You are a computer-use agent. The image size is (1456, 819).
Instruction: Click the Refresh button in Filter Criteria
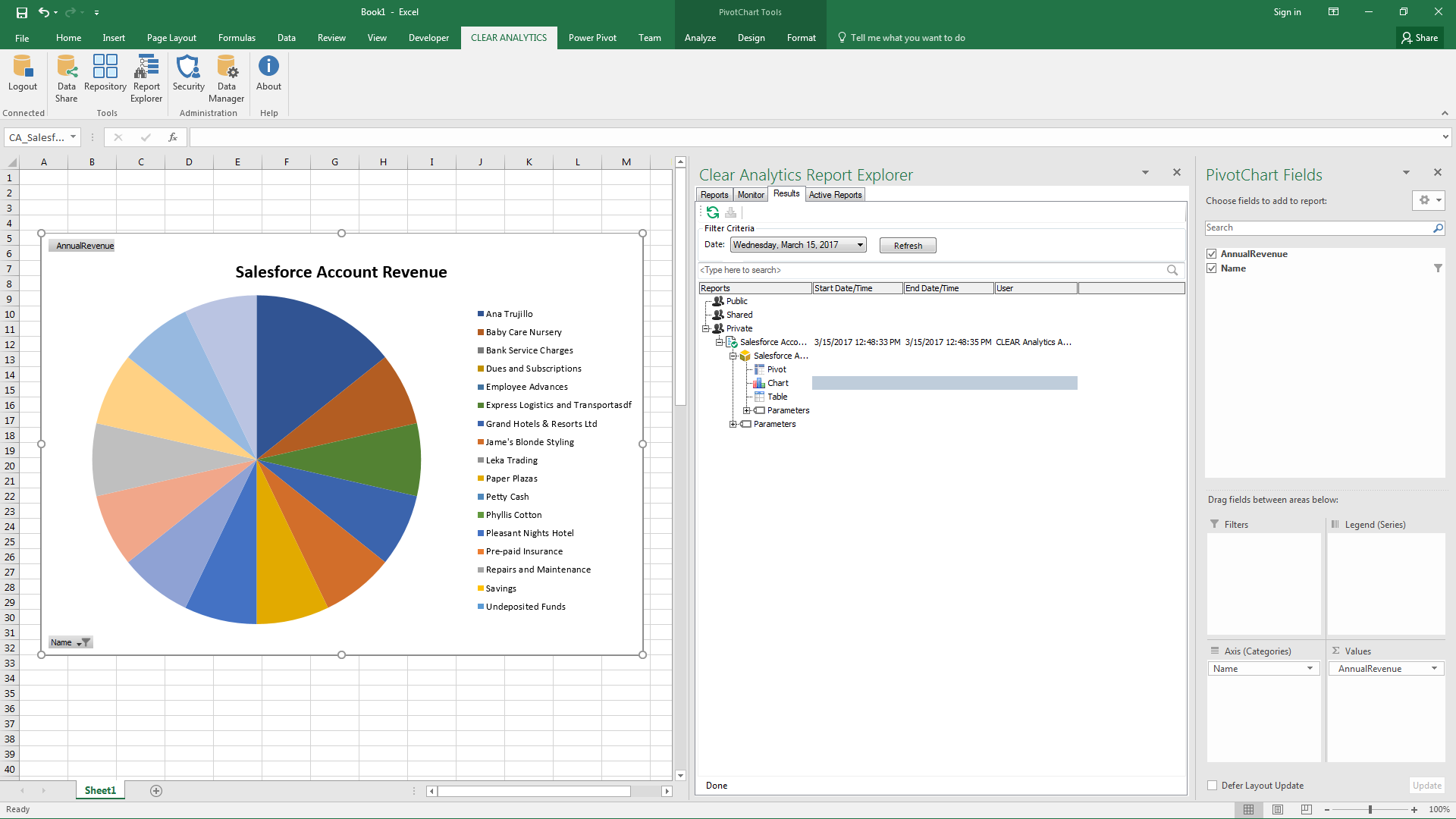pos(908,246)
